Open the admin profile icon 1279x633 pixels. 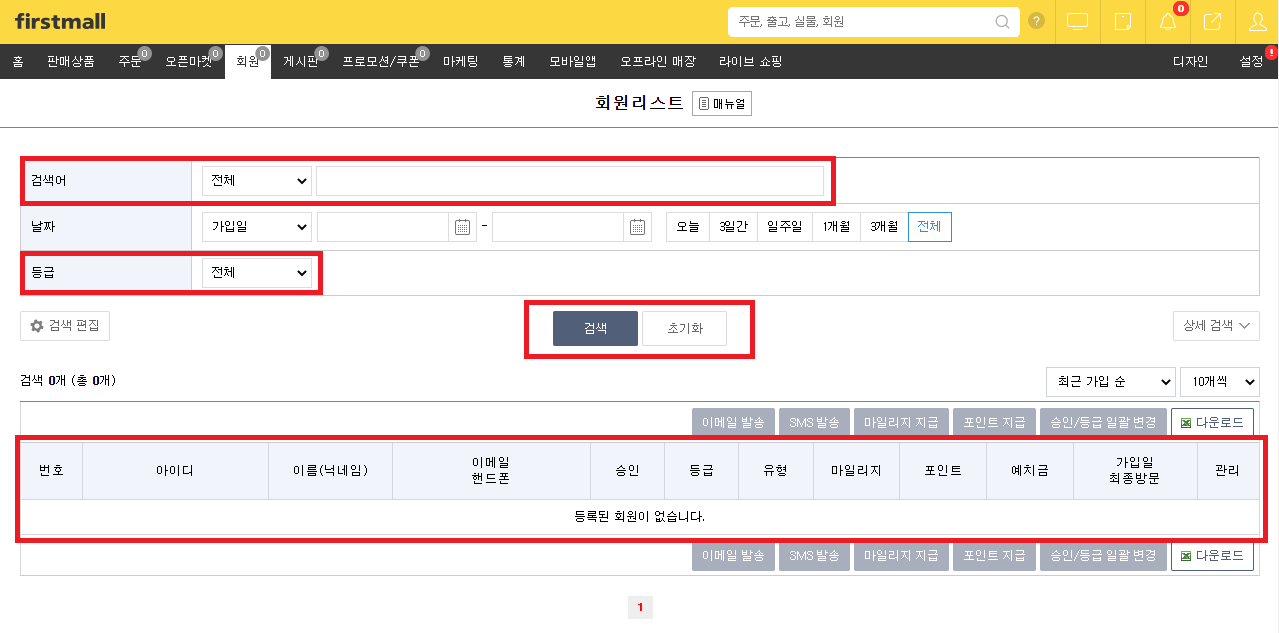click(x=1256, y=21)
